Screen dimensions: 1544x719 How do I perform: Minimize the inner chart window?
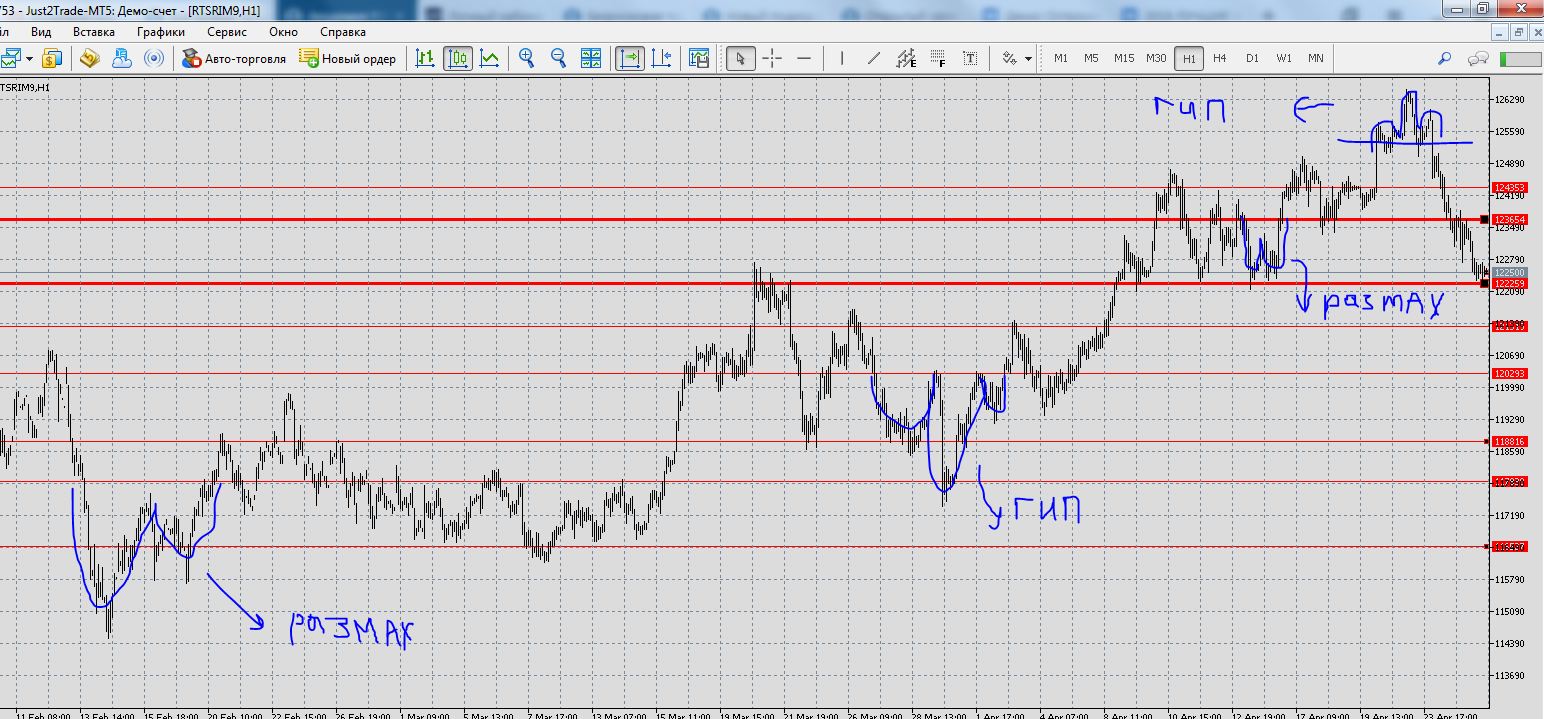tap(1500, 32)
